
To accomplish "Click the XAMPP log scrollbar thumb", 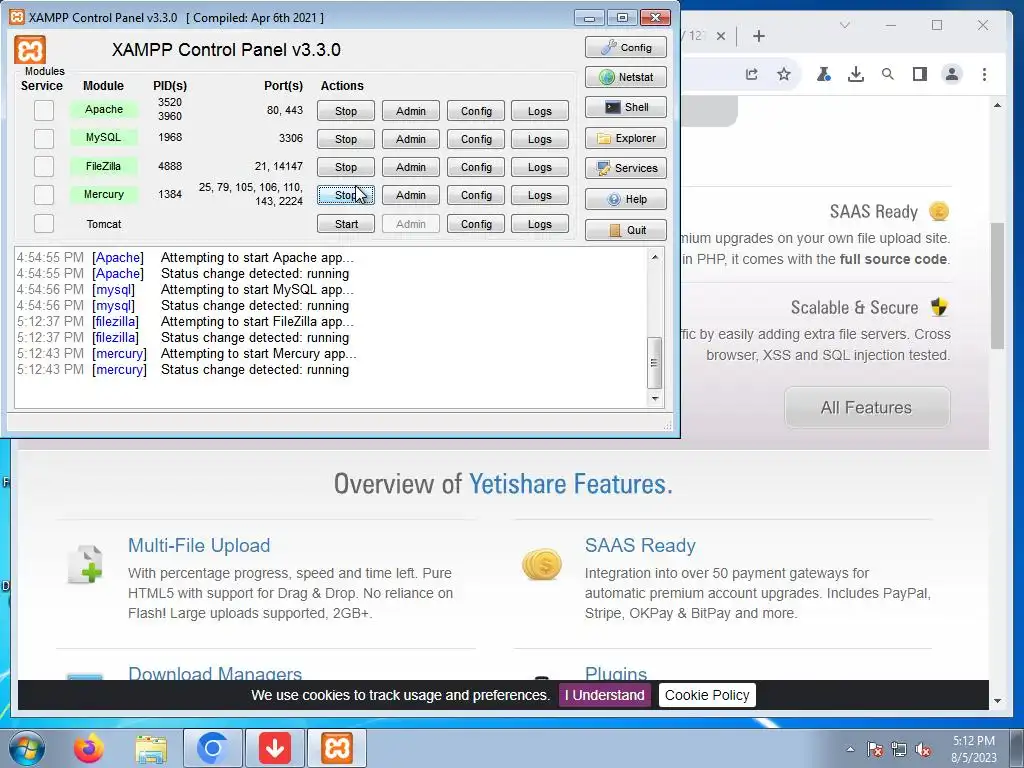I will [x=654, y=362].
